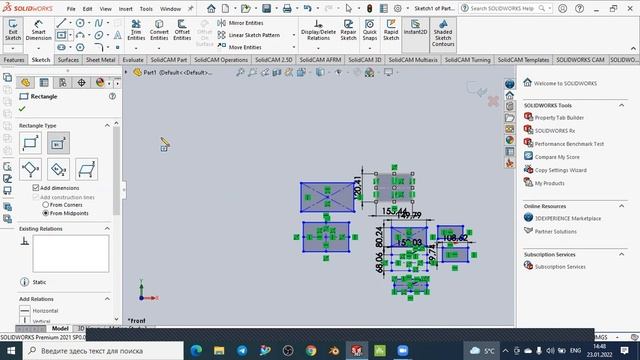Click Repair Sketch tool

click(348, 30)
